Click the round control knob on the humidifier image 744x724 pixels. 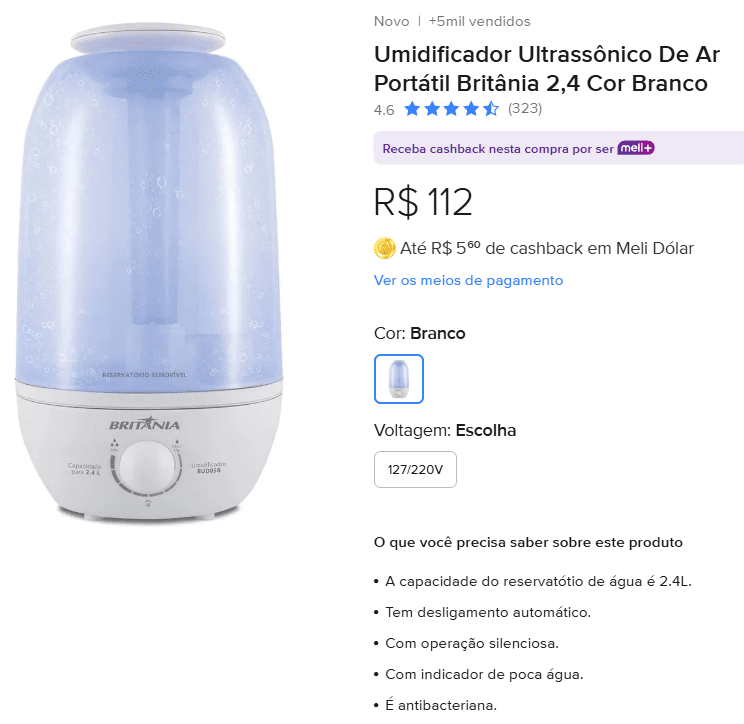click(147, 468)
